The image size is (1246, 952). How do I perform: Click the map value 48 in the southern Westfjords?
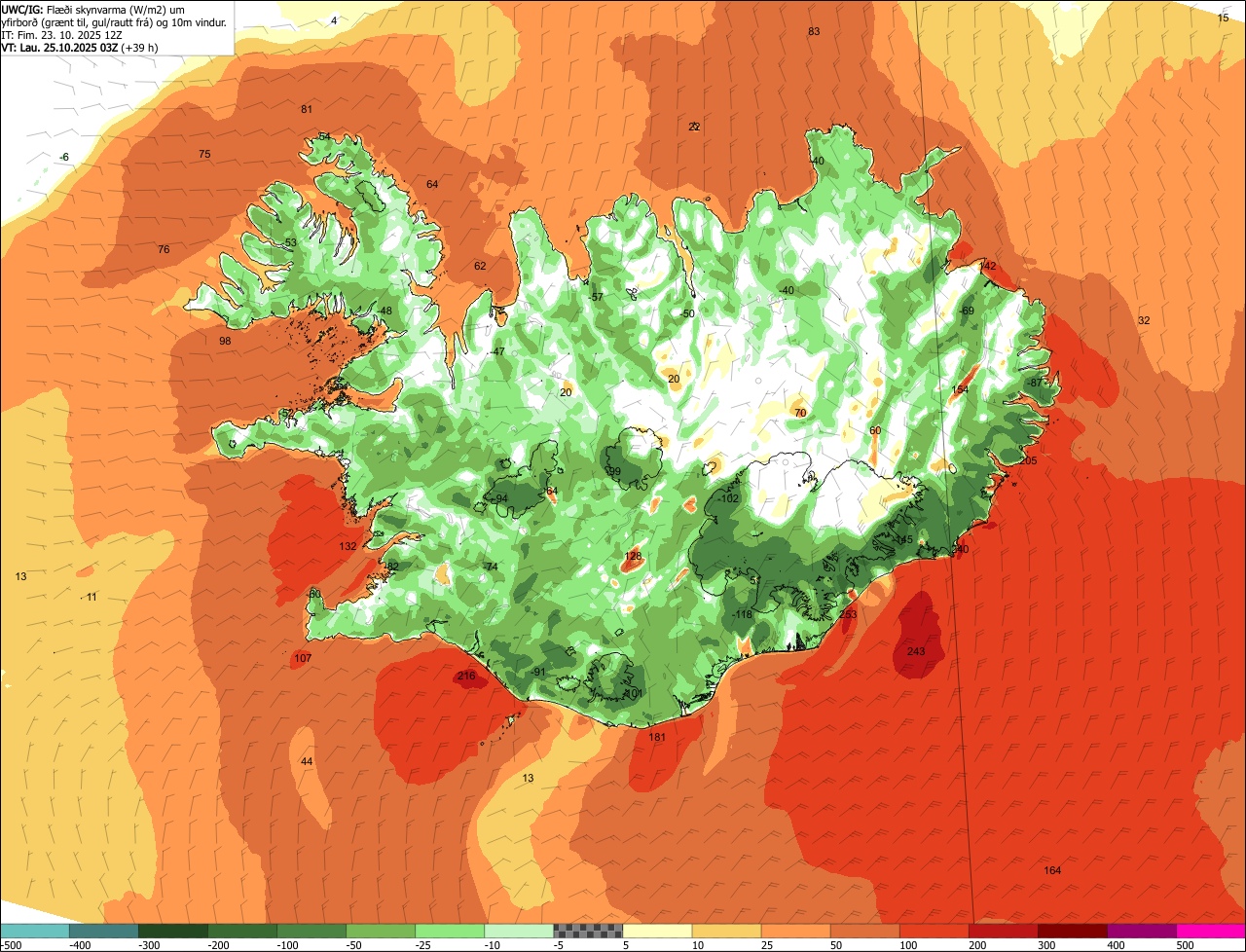(x=385, y=311)
